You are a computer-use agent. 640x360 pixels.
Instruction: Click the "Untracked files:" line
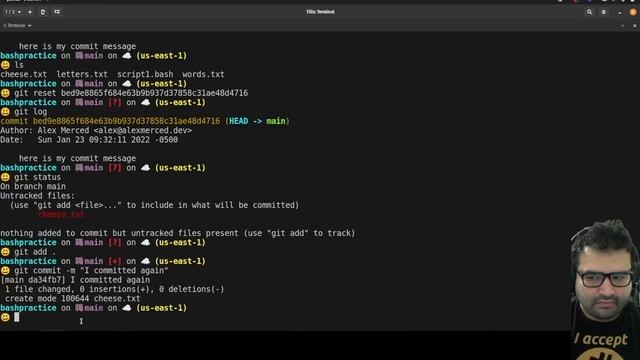click(x=38, y=196)
